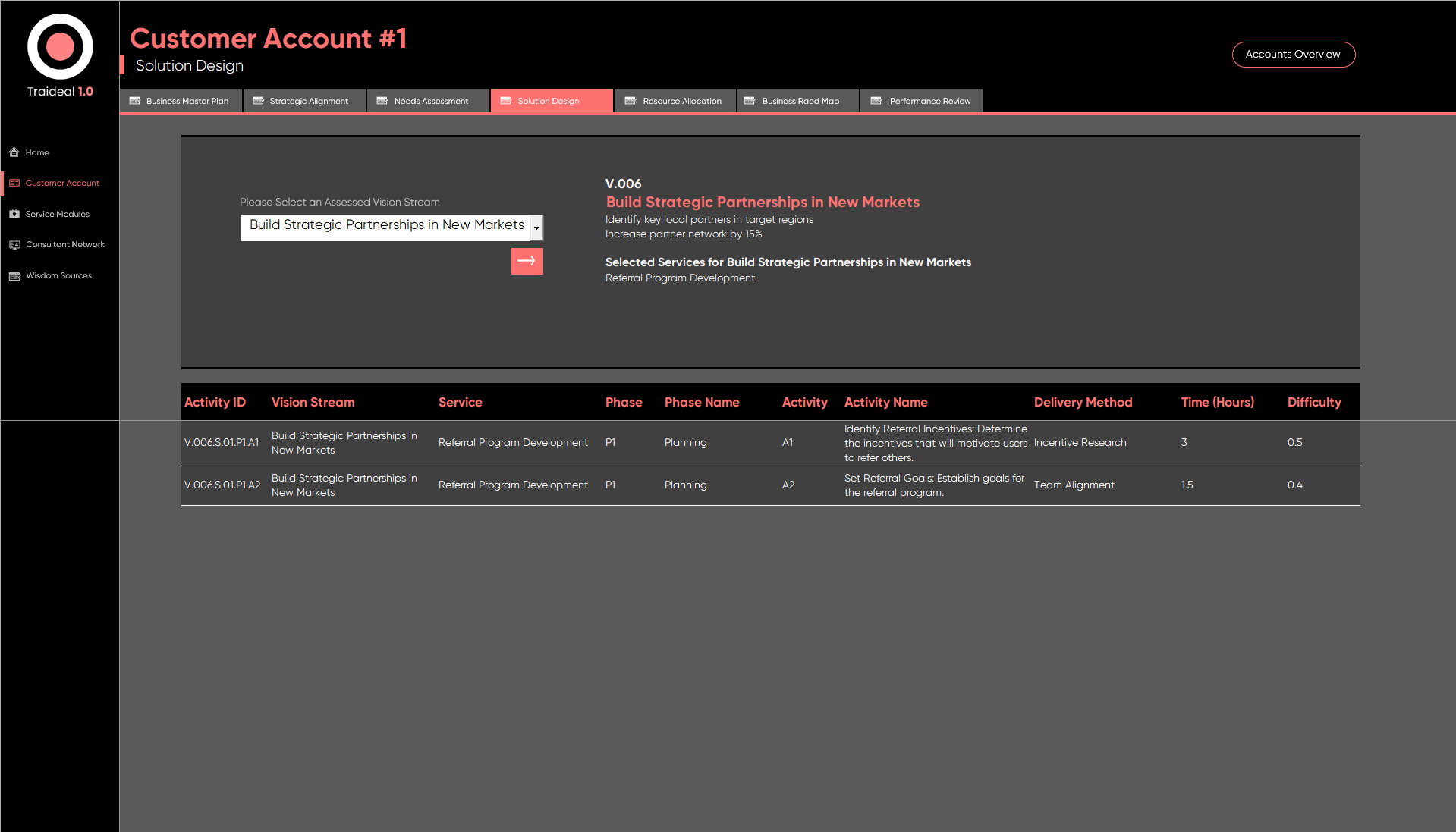Select the Set Referral Goals activity row
This screenshot has height=832, width=1456.
click(x=933, y=485)
